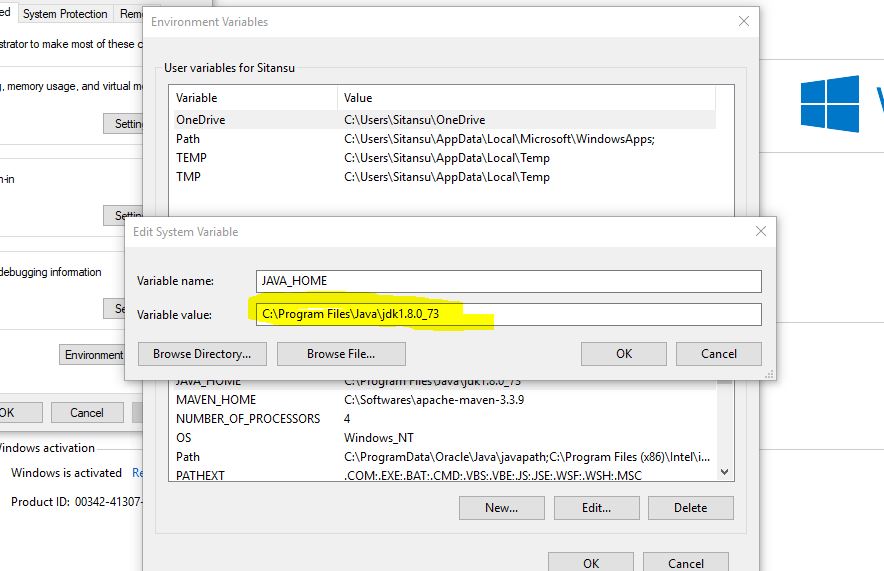Open Browse File picker
The height and width of the screenshot is (571, 884).
341,354
